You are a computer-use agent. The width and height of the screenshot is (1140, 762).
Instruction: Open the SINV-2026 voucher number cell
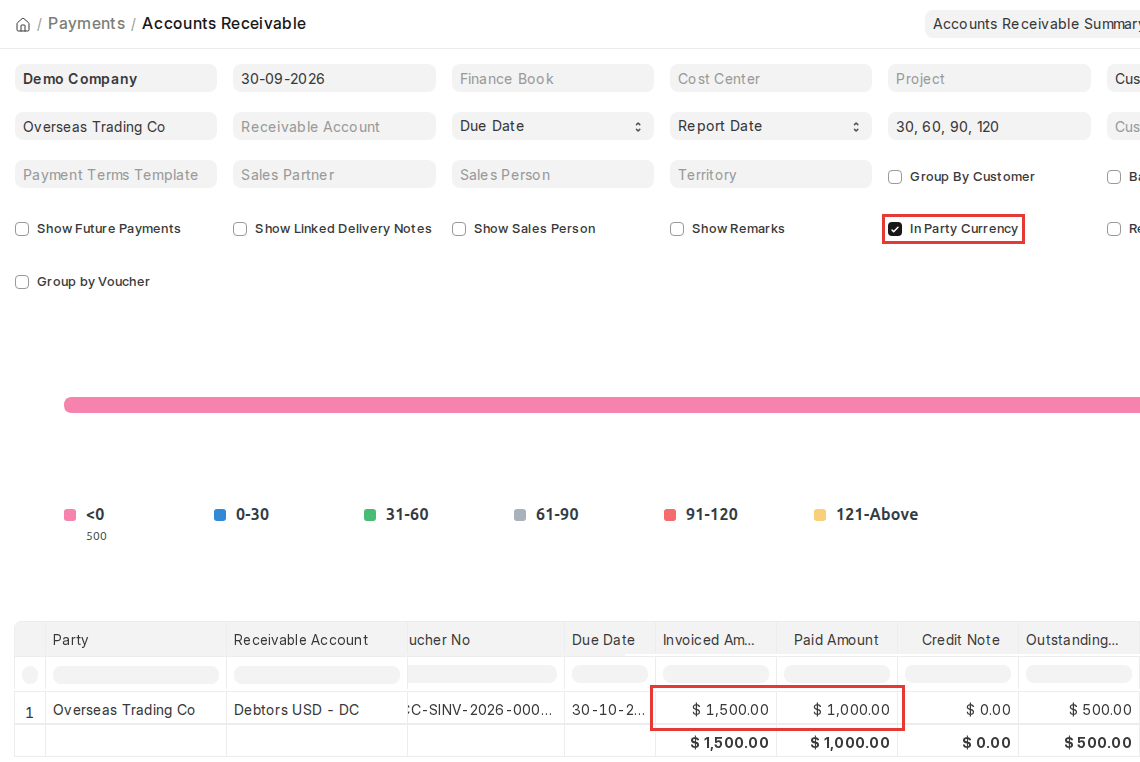click(486, 710)
